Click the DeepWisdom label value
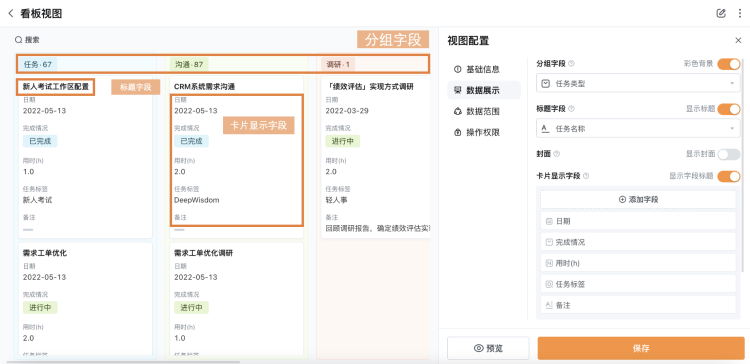Viewport: 750px width, 364px height. point(197,200)
